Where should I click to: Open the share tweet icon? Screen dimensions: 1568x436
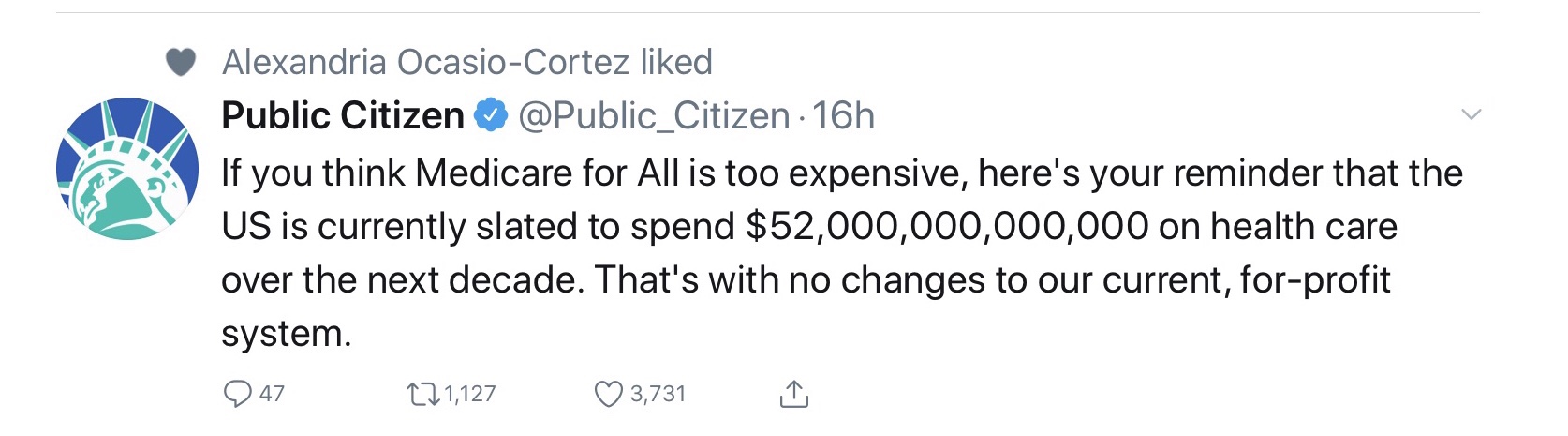pos(793,394)
